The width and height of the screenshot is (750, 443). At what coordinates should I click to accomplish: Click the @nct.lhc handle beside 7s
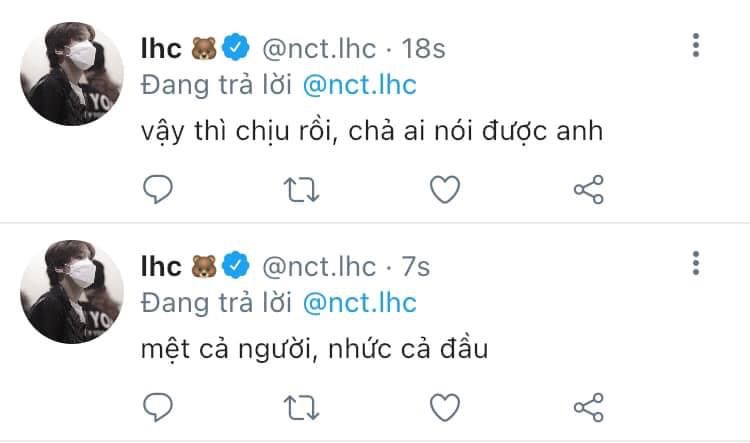click(319, 266)
